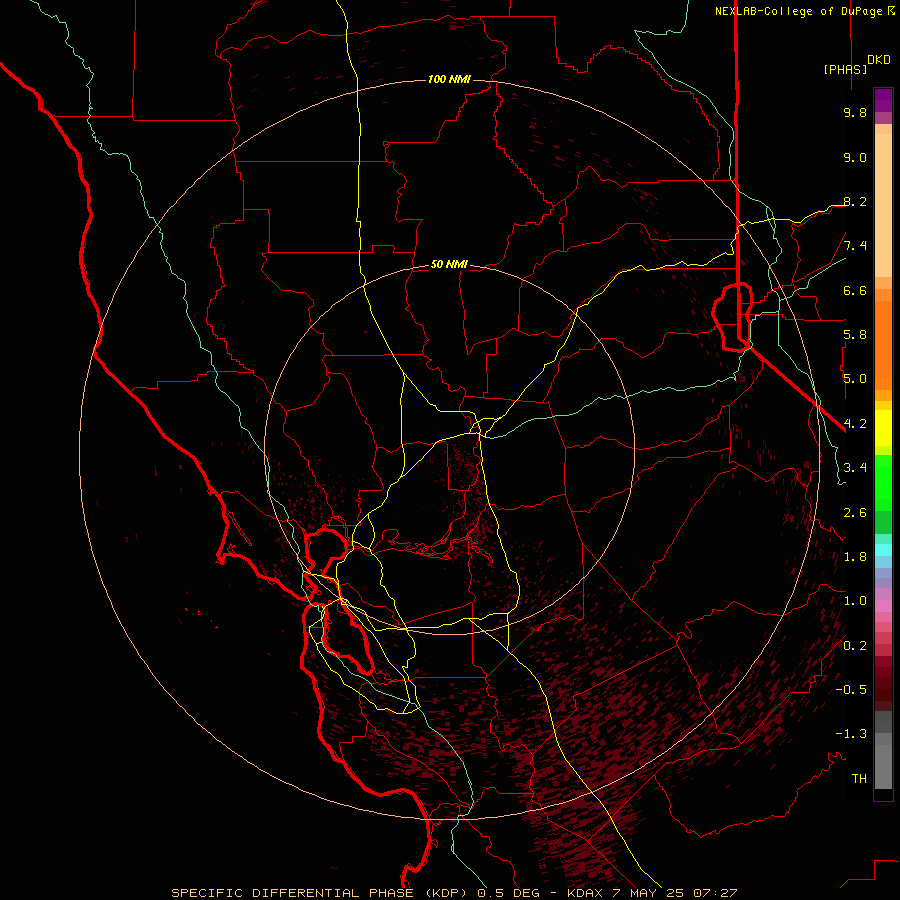Click the DKD product label
The image size is (900, 900).
tap(879, 60)
